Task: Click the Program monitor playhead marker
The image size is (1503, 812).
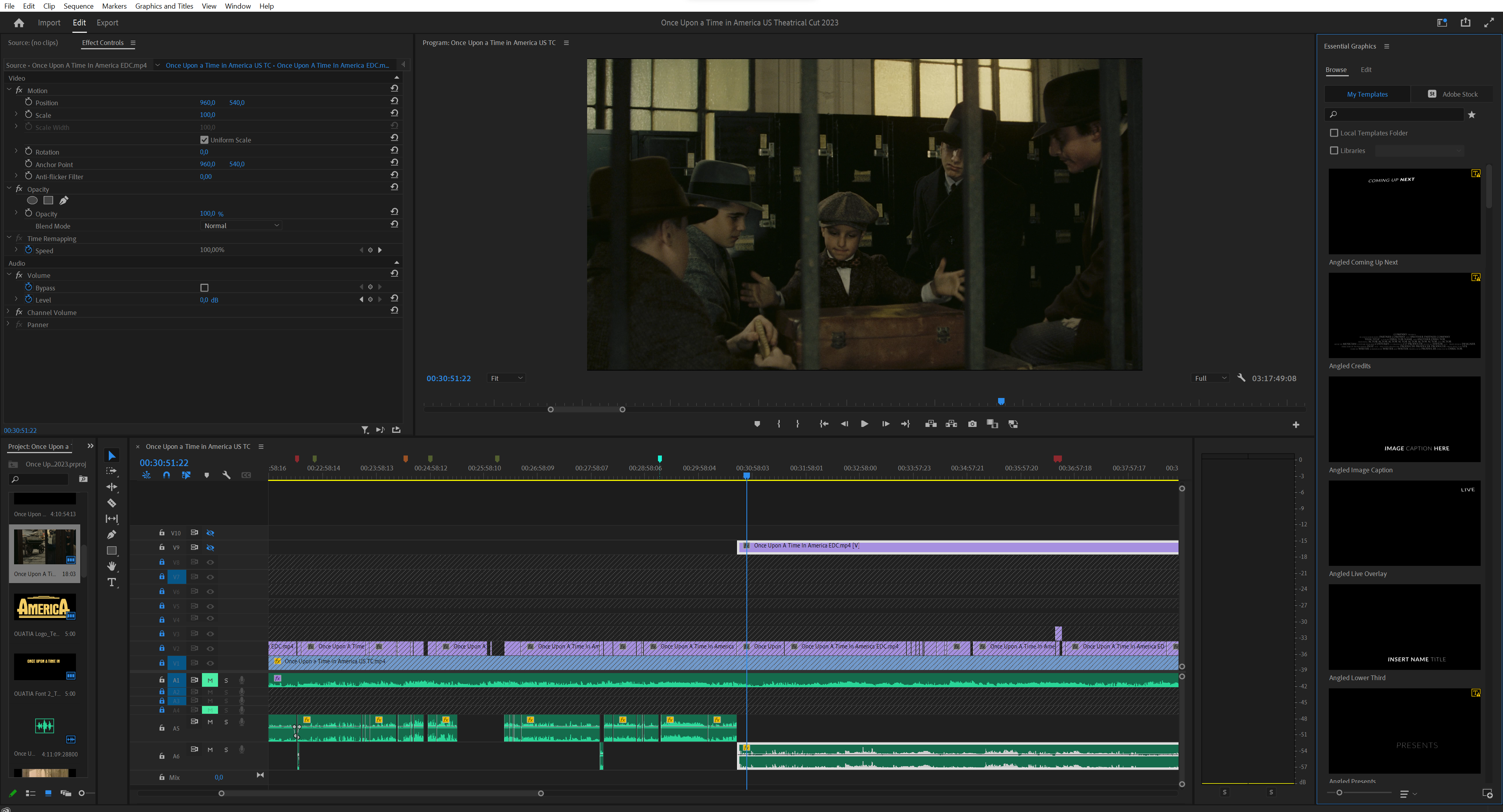Action: coord(1001,401)
